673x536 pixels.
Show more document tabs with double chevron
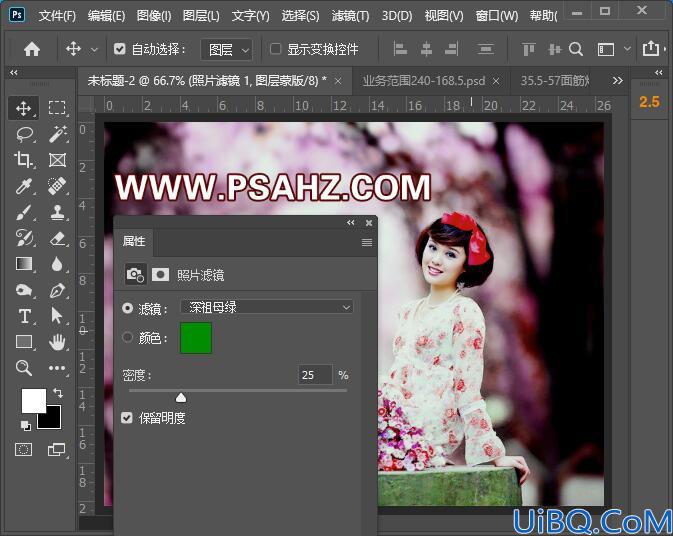pos(617,81)
